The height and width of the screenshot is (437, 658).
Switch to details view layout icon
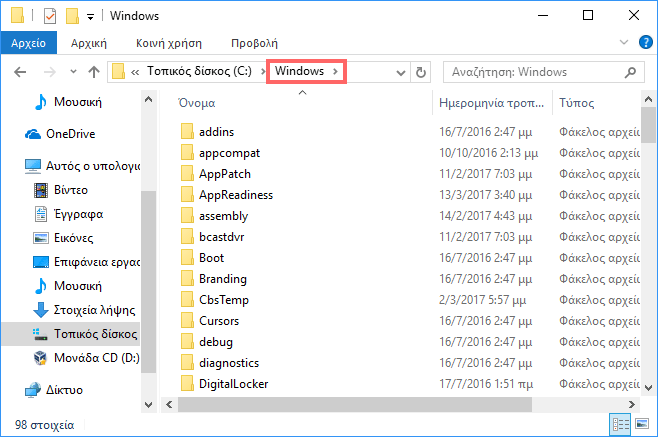(620, 424)
